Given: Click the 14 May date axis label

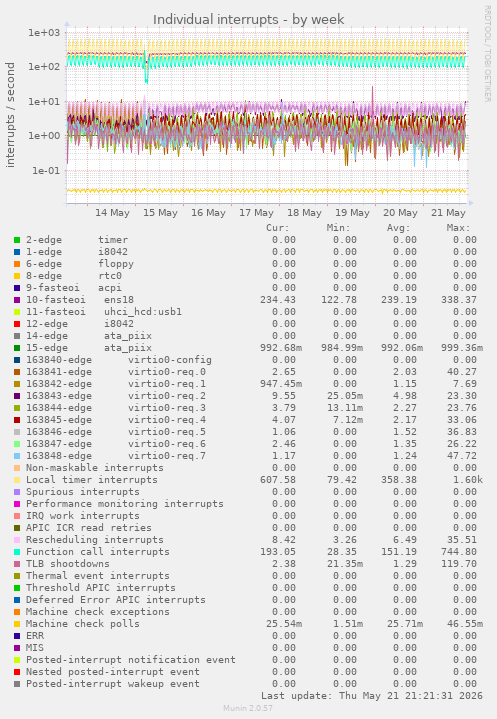Looking at the screenshot, I should point(112,213).
